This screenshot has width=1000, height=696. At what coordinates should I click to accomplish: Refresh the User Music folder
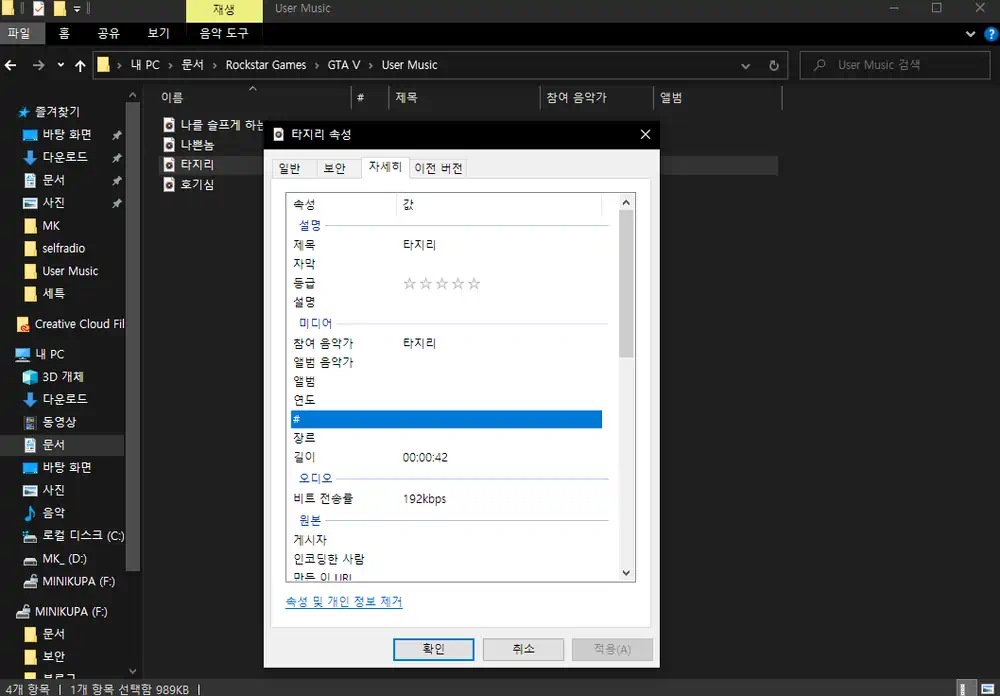coord(774,65)
